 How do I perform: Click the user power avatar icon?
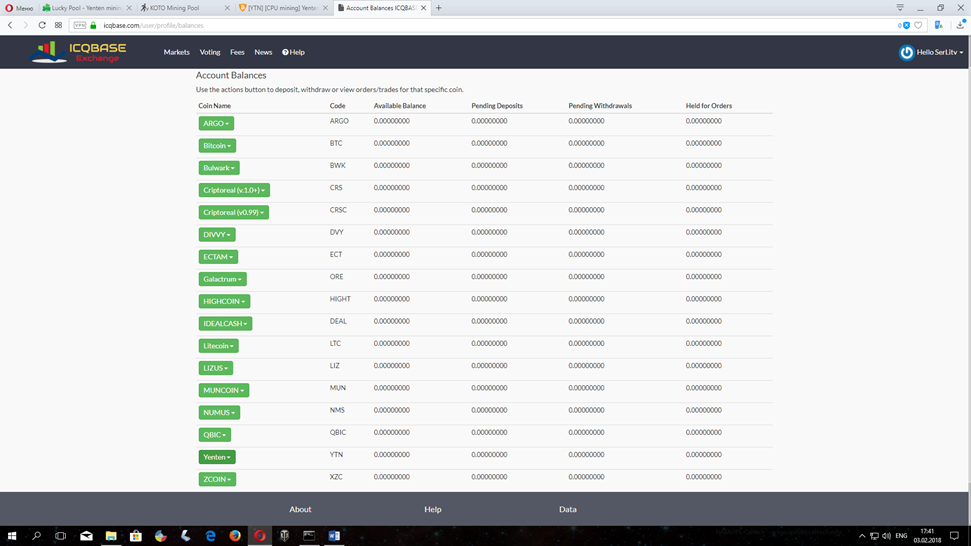(907, 53)
